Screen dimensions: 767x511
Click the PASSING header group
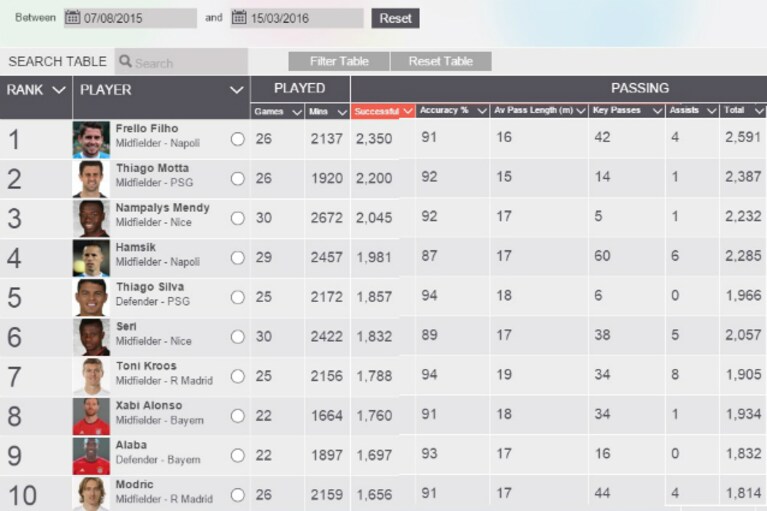pyautogui.click(x=640, y=88)
